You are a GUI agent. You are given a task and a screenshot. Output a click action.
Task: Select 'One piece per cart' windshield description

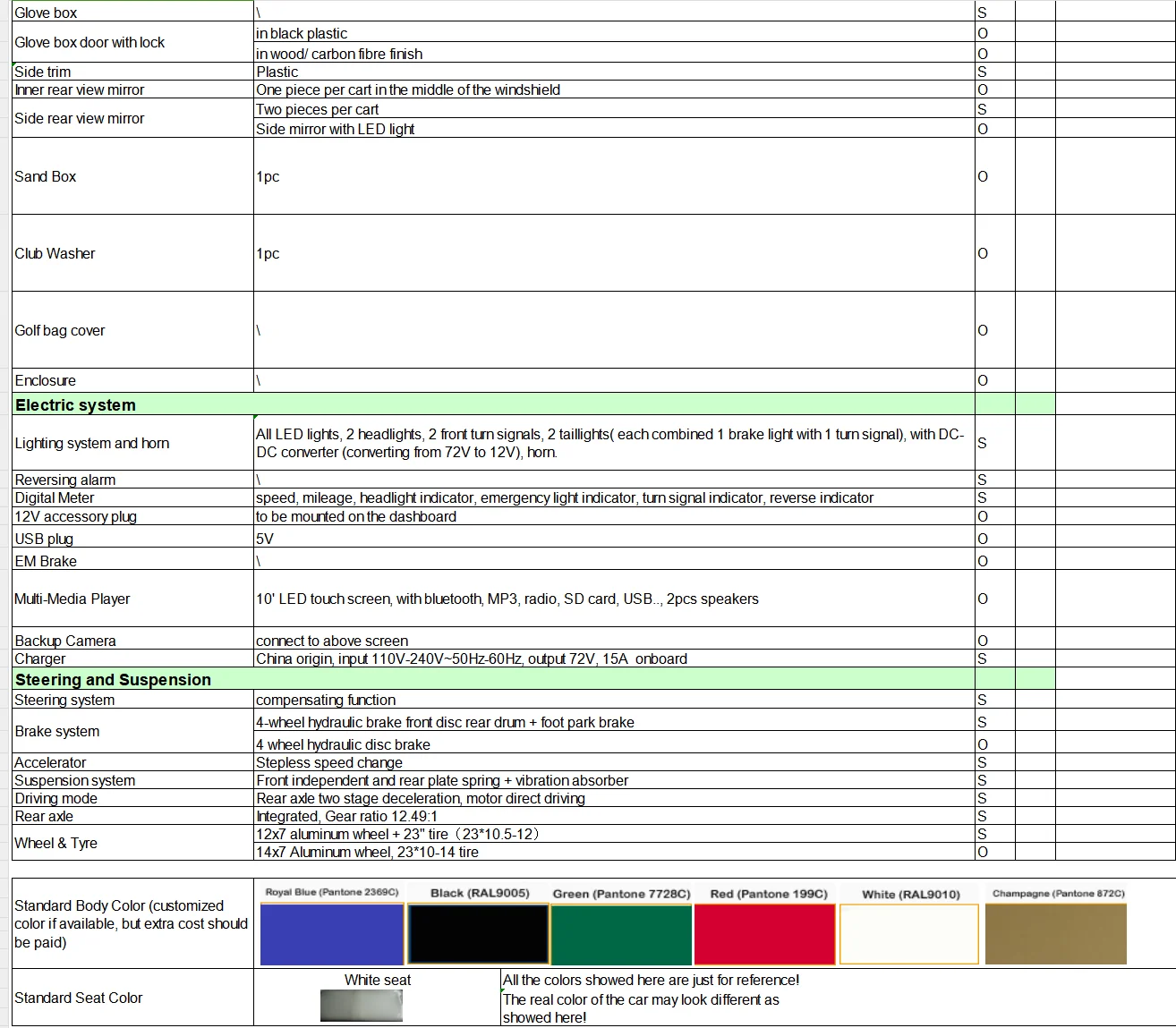click(x=614, y=89)
